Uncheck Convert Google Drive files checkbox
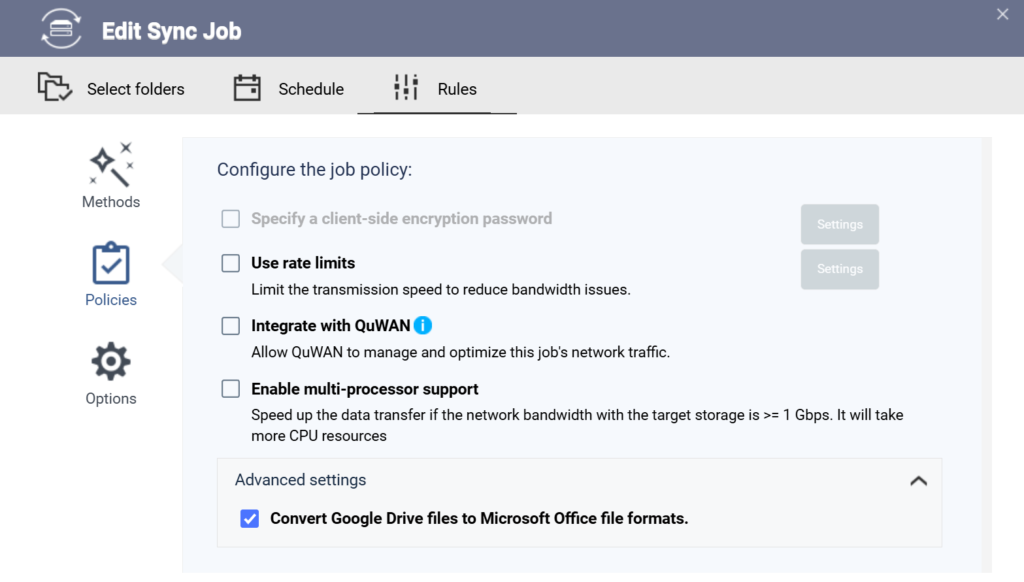Screen dimensions: 1024x582 click(249, 519)
